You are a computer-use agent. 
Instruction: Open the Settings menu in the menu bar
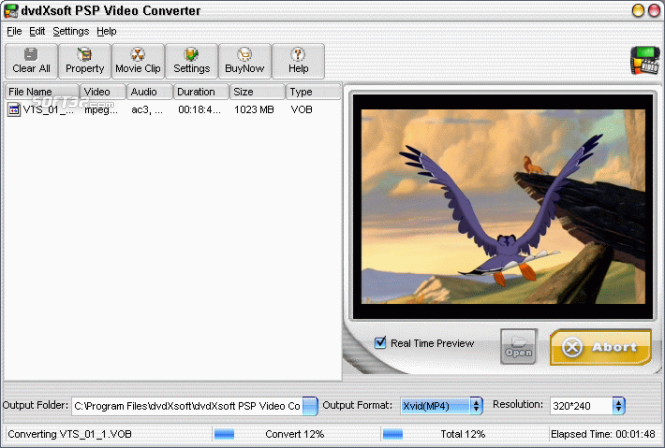[x=71, y=31]
